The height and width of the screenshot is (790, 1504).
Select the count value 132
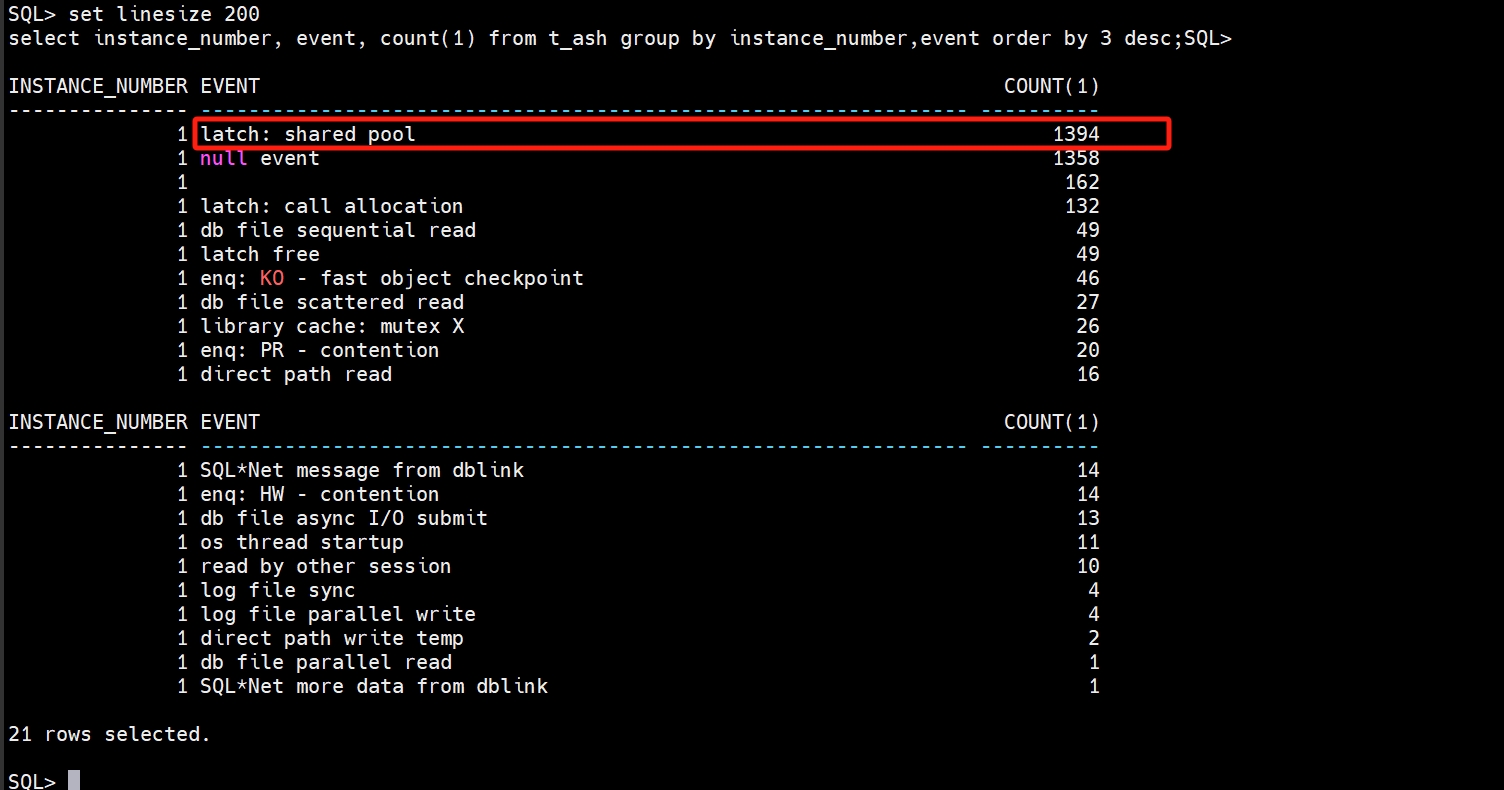(1082, 206)
